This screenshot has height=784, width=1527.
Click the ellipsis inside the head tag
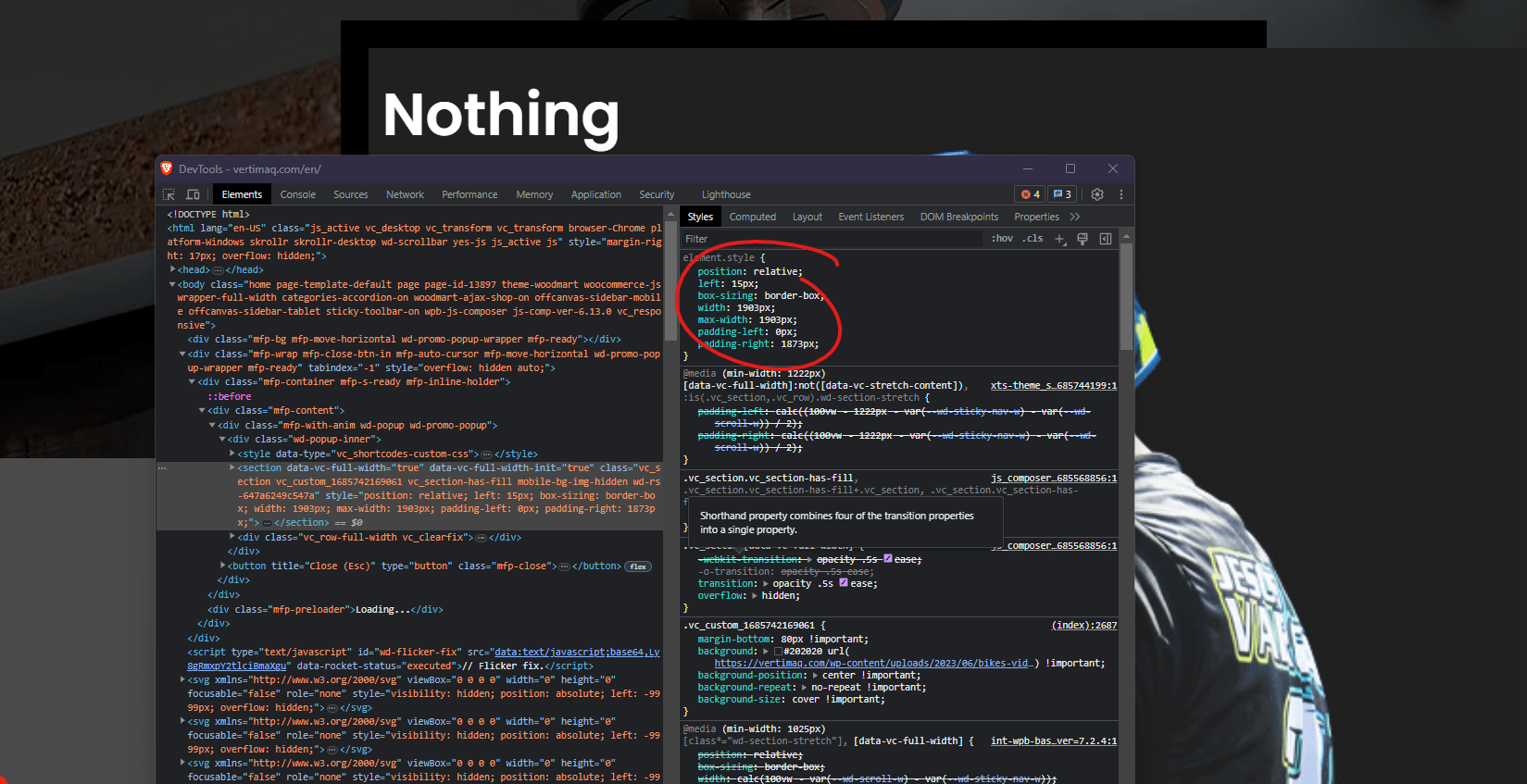point(219,270)
